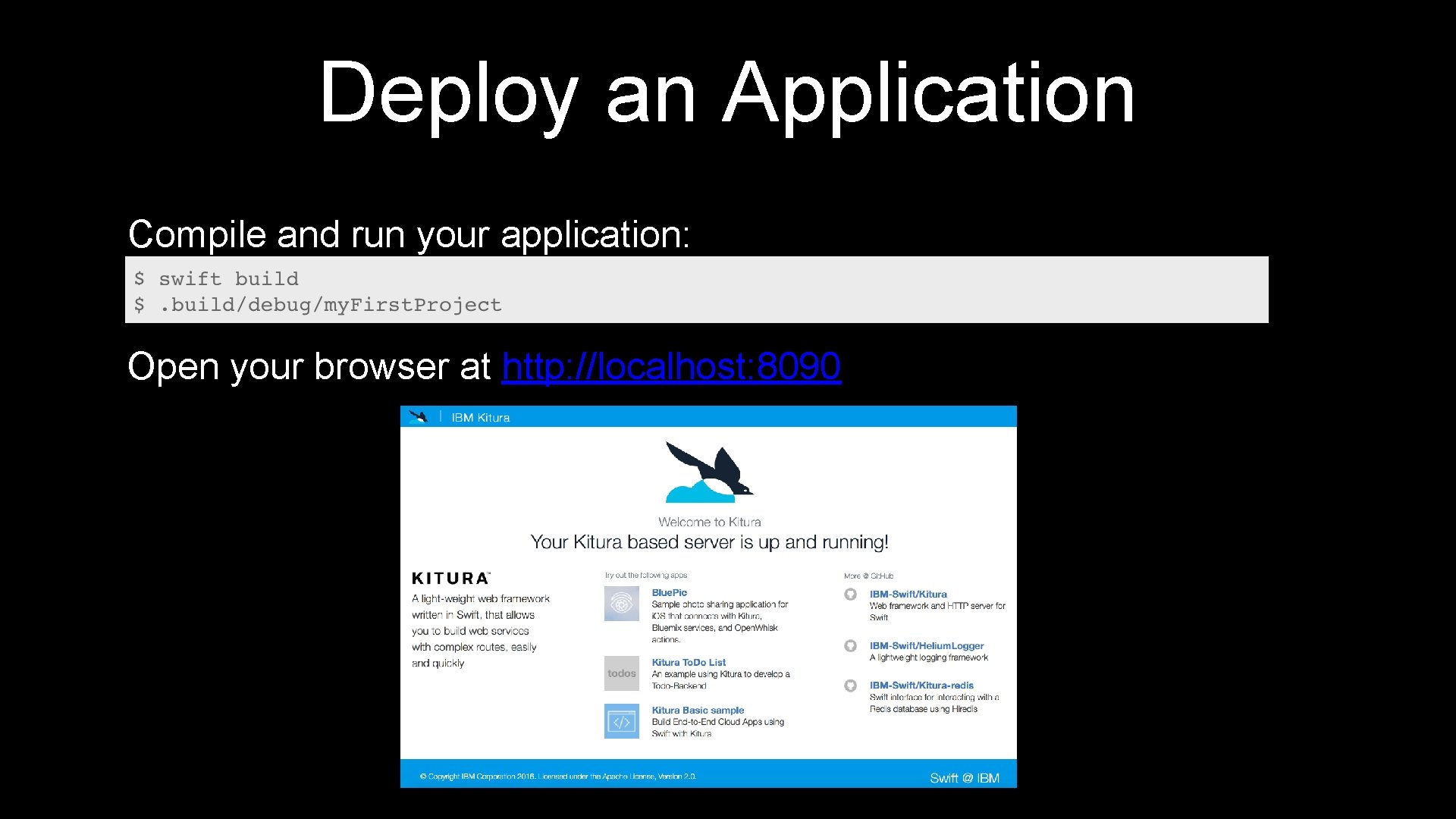Click the IBM Kitura header title
The height and width of the screenshot is (819, 1456).
[x=480, y=418]
